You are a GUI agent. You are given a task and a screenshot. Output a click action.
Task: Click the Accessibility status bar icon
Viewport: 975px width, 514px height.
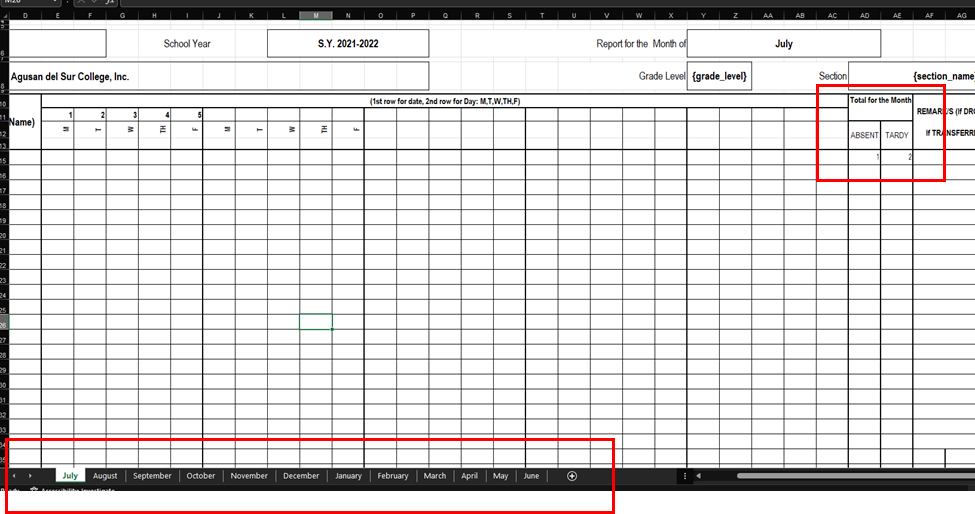34,491
